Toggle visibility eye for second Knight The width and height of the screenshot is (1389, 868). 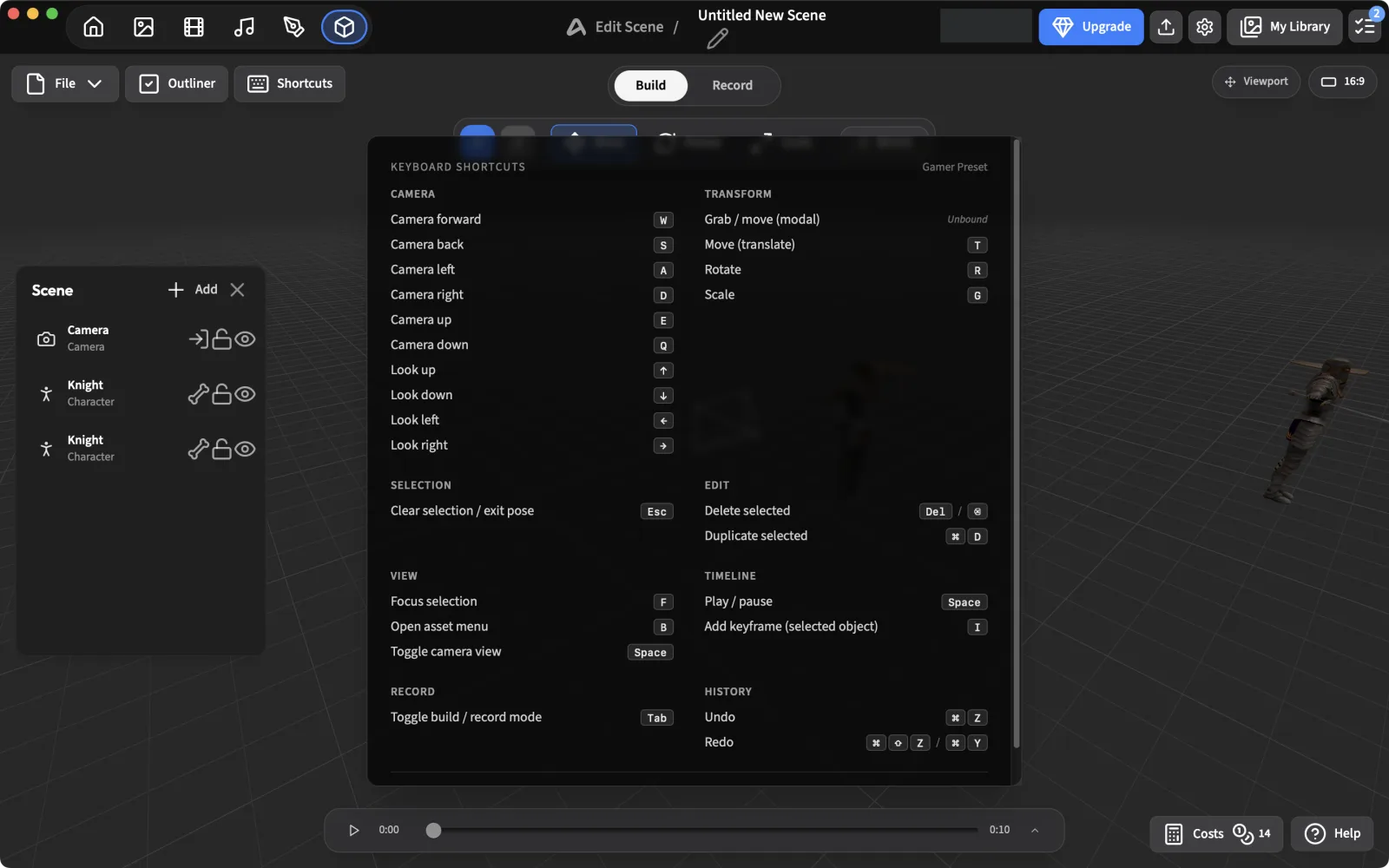pos(245,449)
